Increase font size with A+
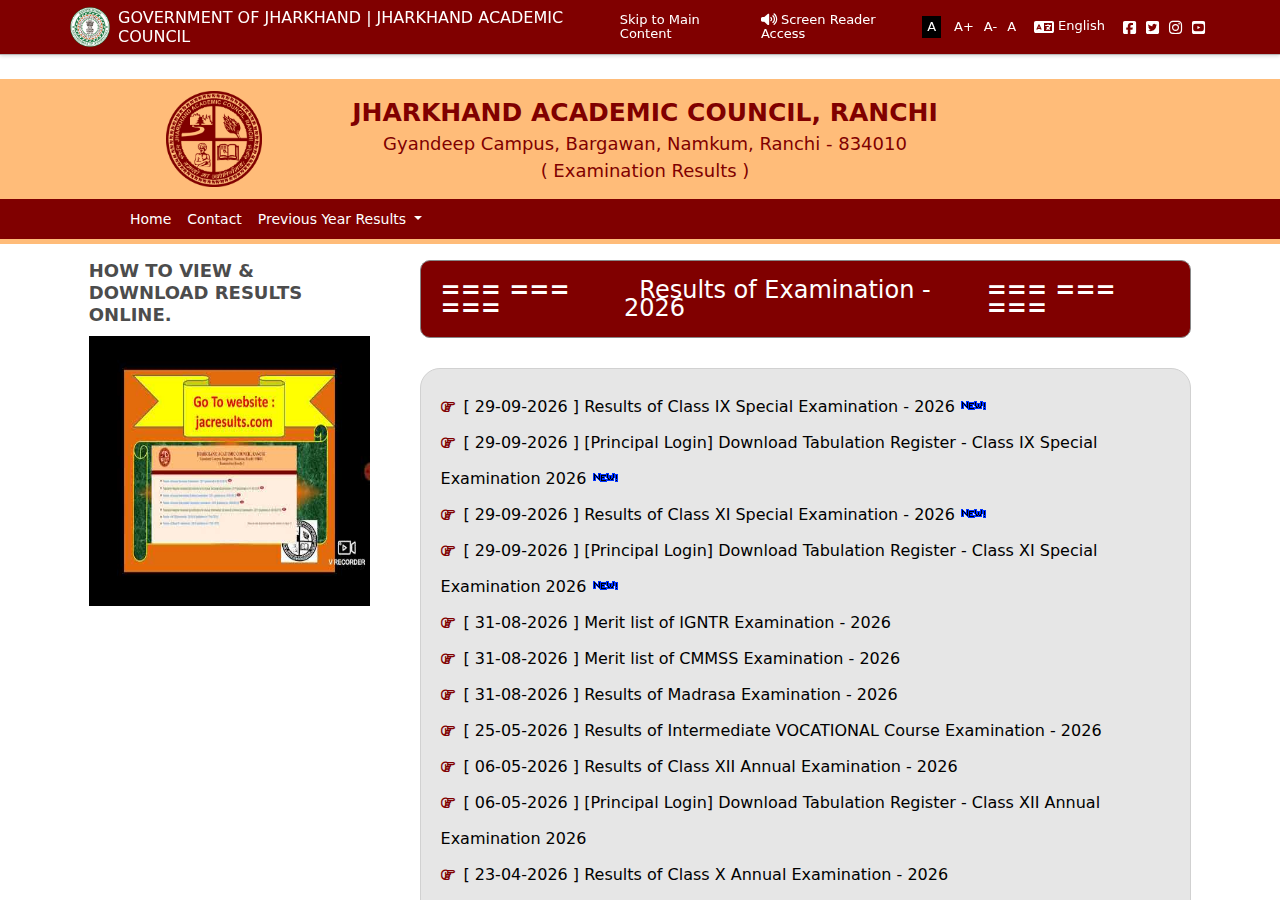Viewport: 1280px width, 900px height. [963, 27]
